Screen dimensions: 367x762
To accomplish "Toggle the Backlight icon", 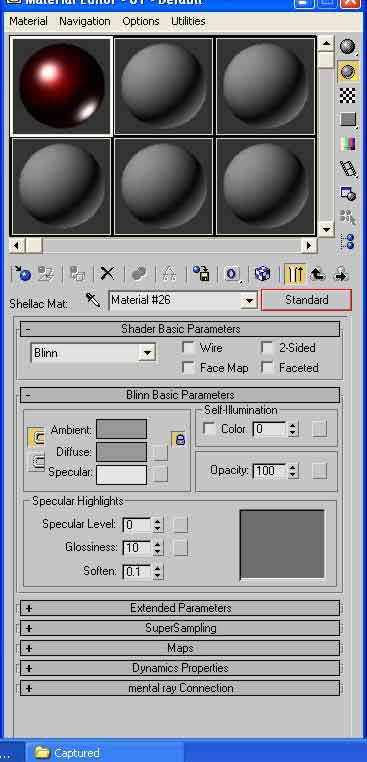I will tap(347, 71).
